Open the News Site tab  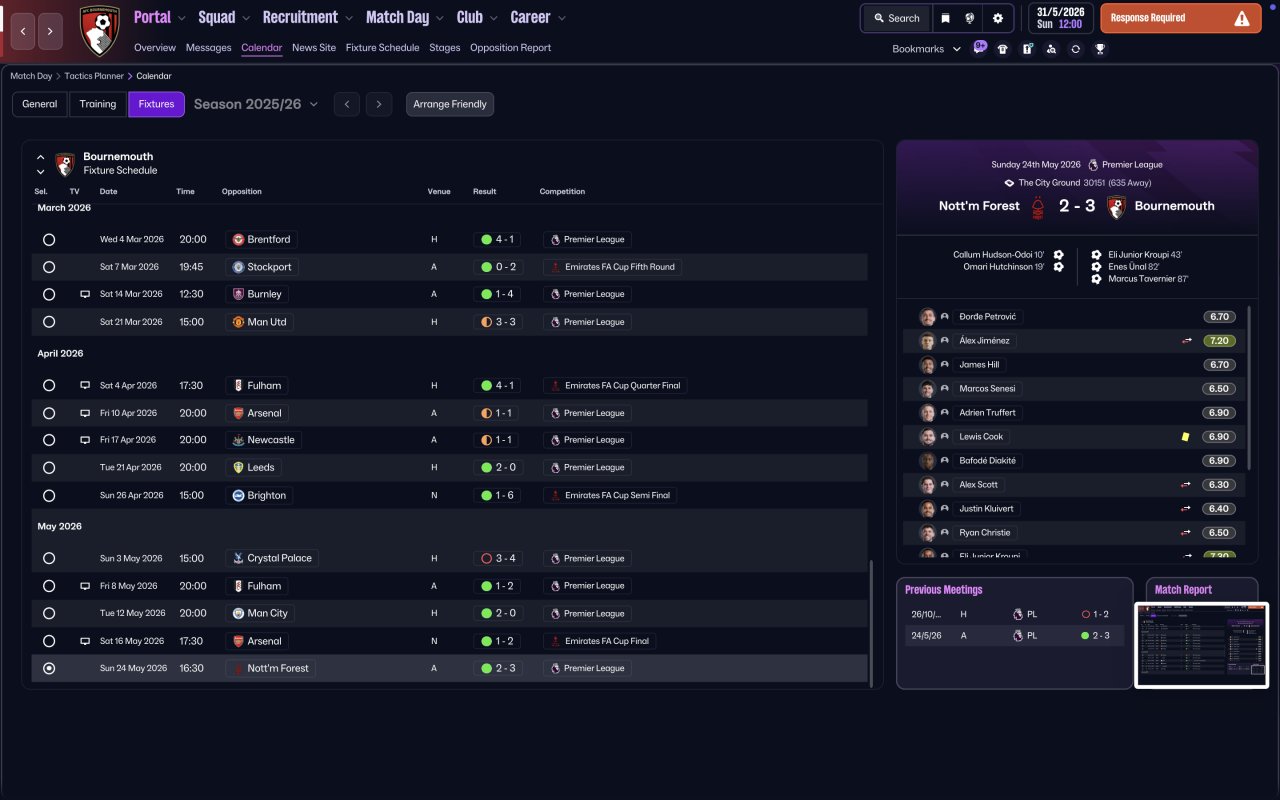point(314,48)
